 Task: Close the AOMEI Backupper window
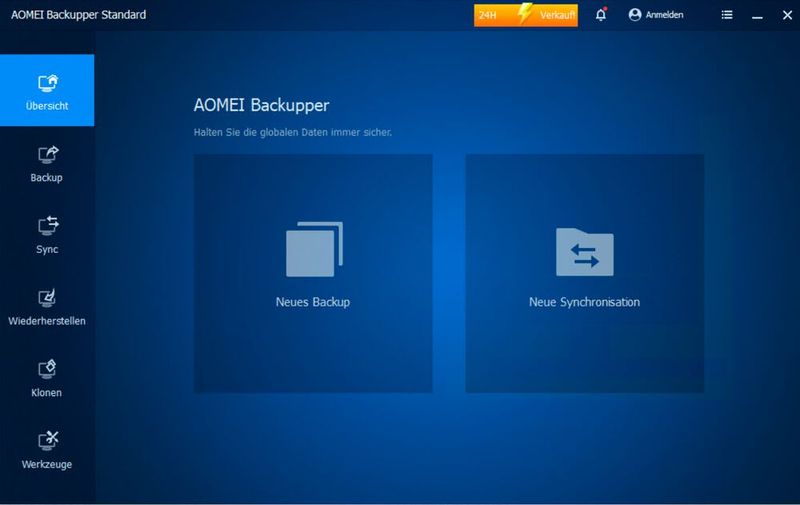click(x=787, y=15)
